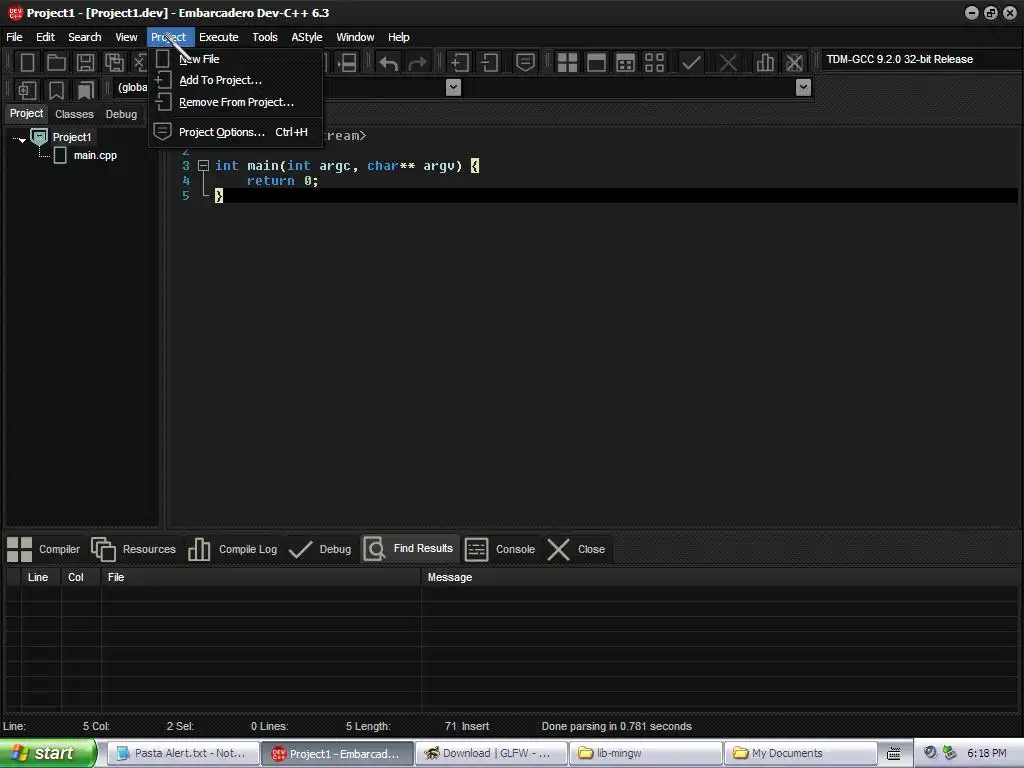Open the Debug bottom panel tab
The width and height of the screenshot is (1024, 768).
pos(320,549)
